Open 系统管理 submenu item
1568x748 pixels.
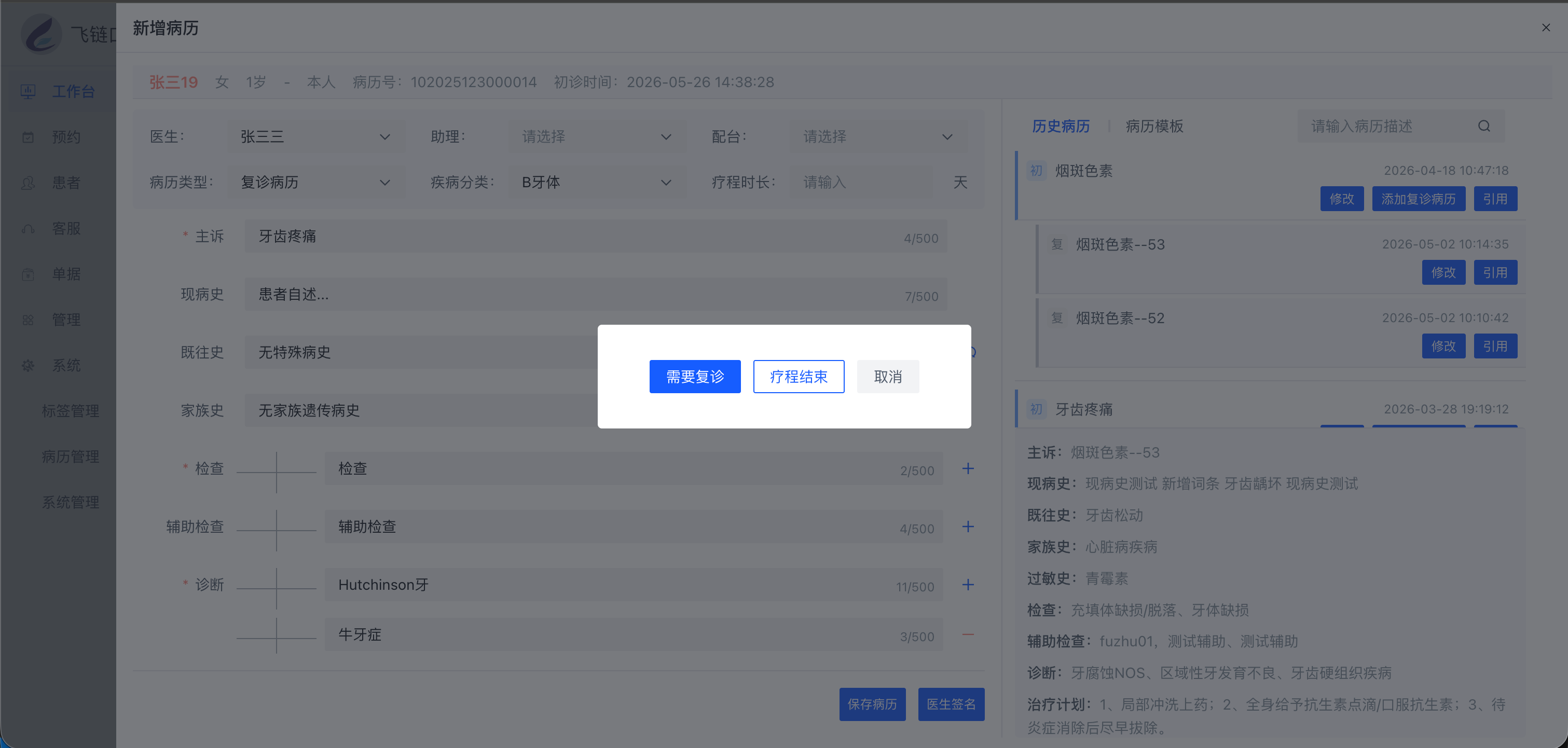pyautogui.click(x=70, y=502)
